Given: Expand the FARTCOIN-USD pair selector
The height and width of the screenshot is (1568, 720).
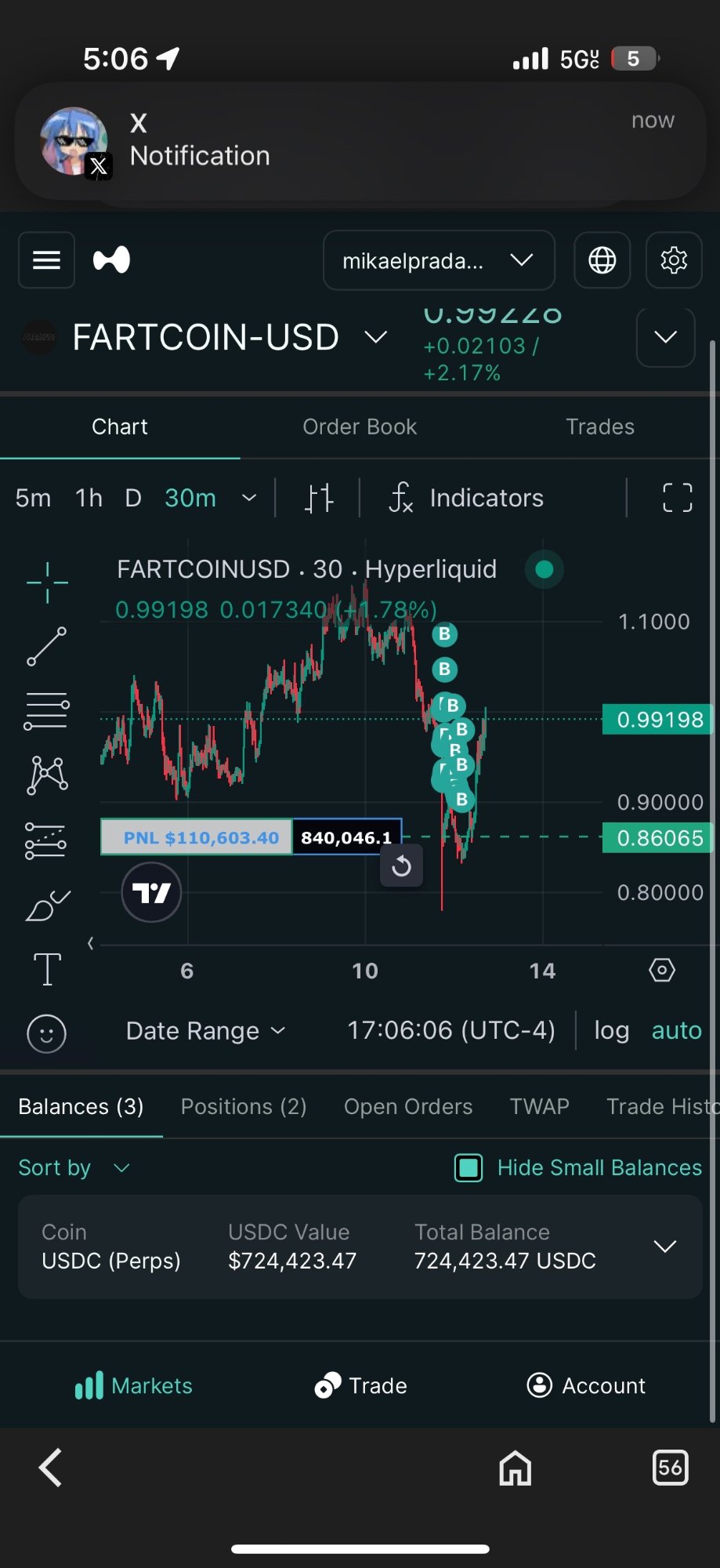Looking at the screenshot, I should (376, 337).
